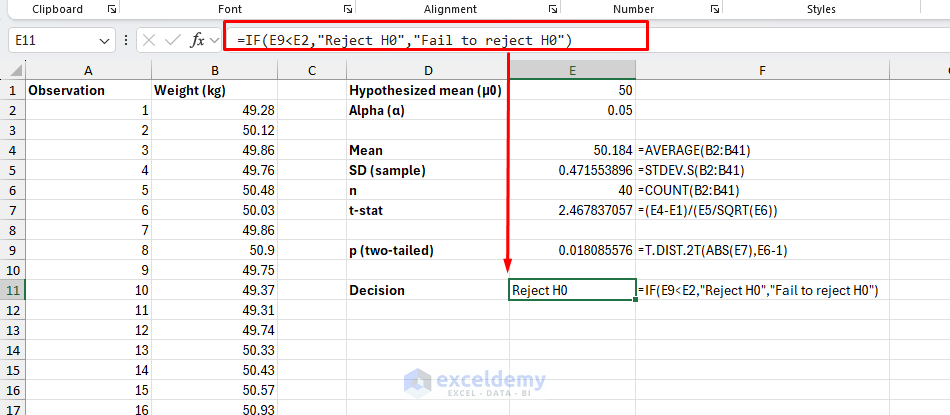Select column E header
The width and height of the screenshot is (950, 415).
point(573,70)
